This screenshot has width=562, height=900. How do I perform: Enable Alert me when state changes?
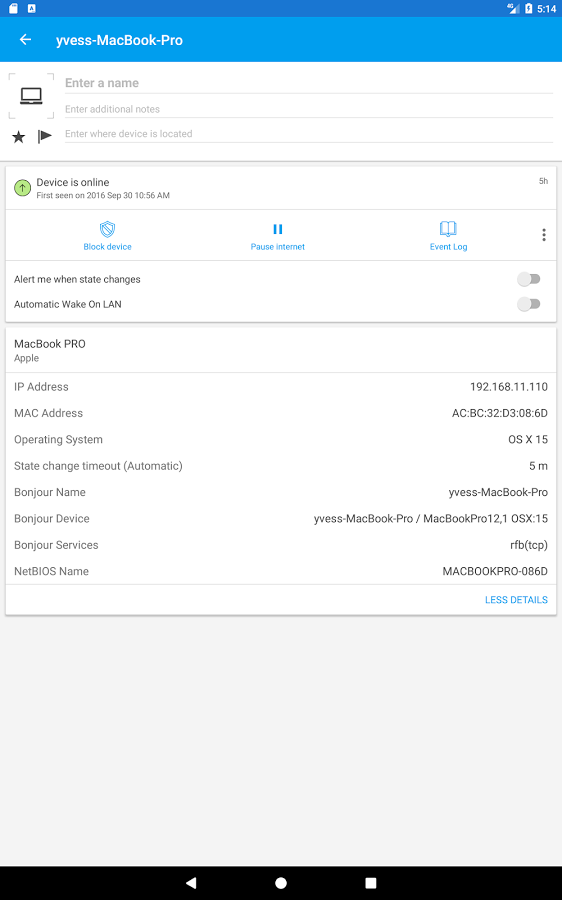point(529,279)
